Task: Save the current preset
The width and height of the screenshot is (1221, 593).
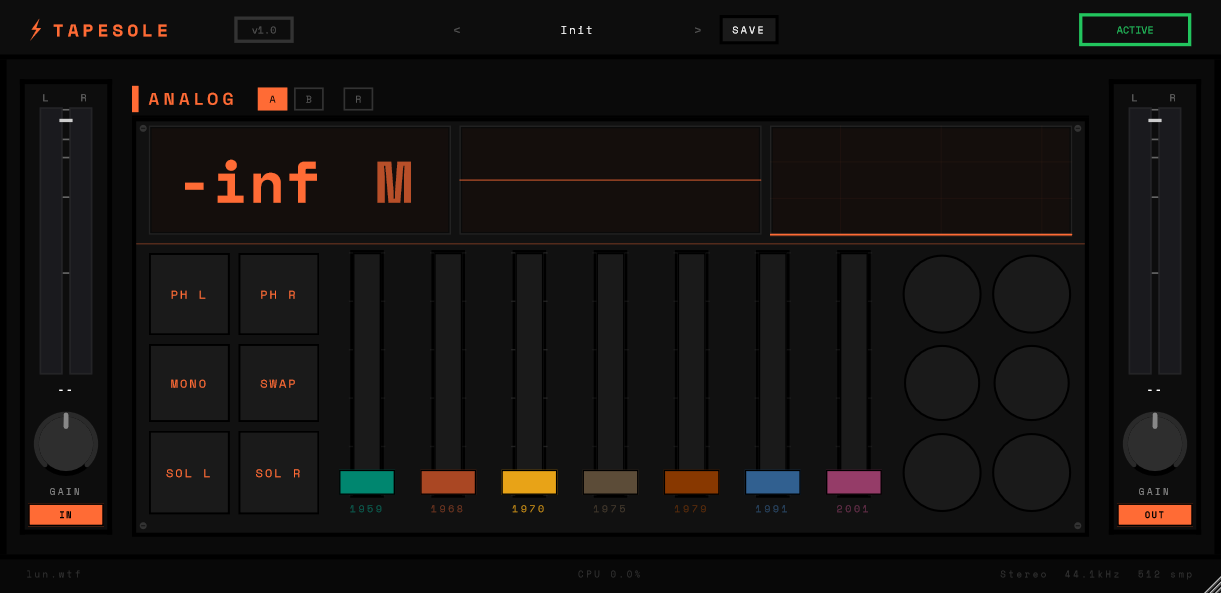Action: point(748,30)
